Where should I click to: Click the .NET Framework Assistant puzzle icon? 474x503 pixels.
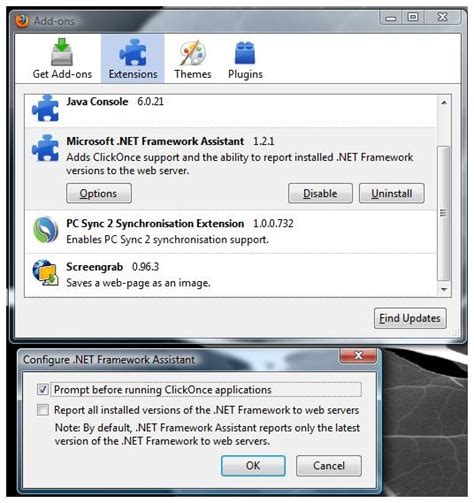[45, 148]
